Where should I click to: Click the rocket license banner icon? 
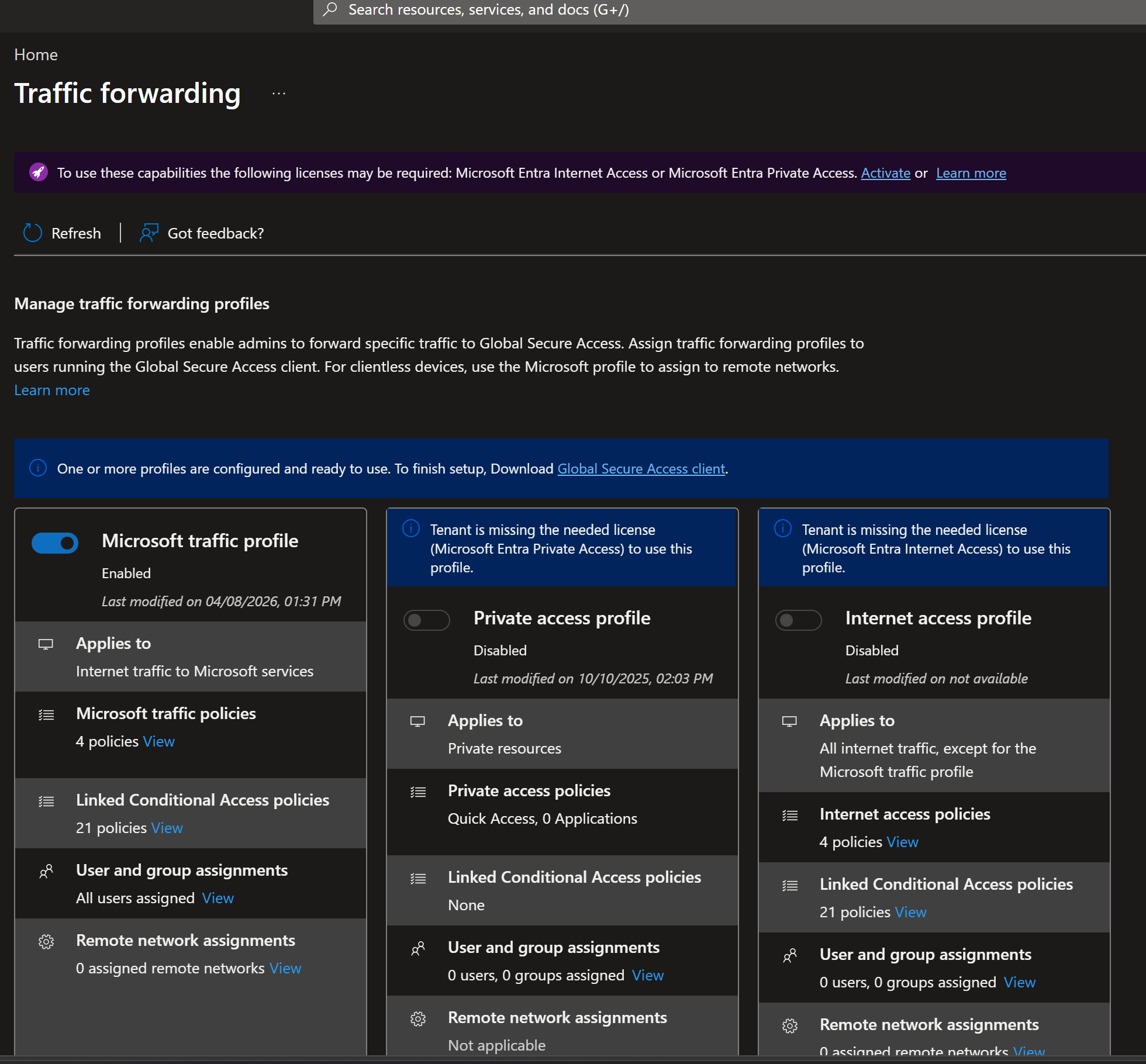tap(39, 172)
